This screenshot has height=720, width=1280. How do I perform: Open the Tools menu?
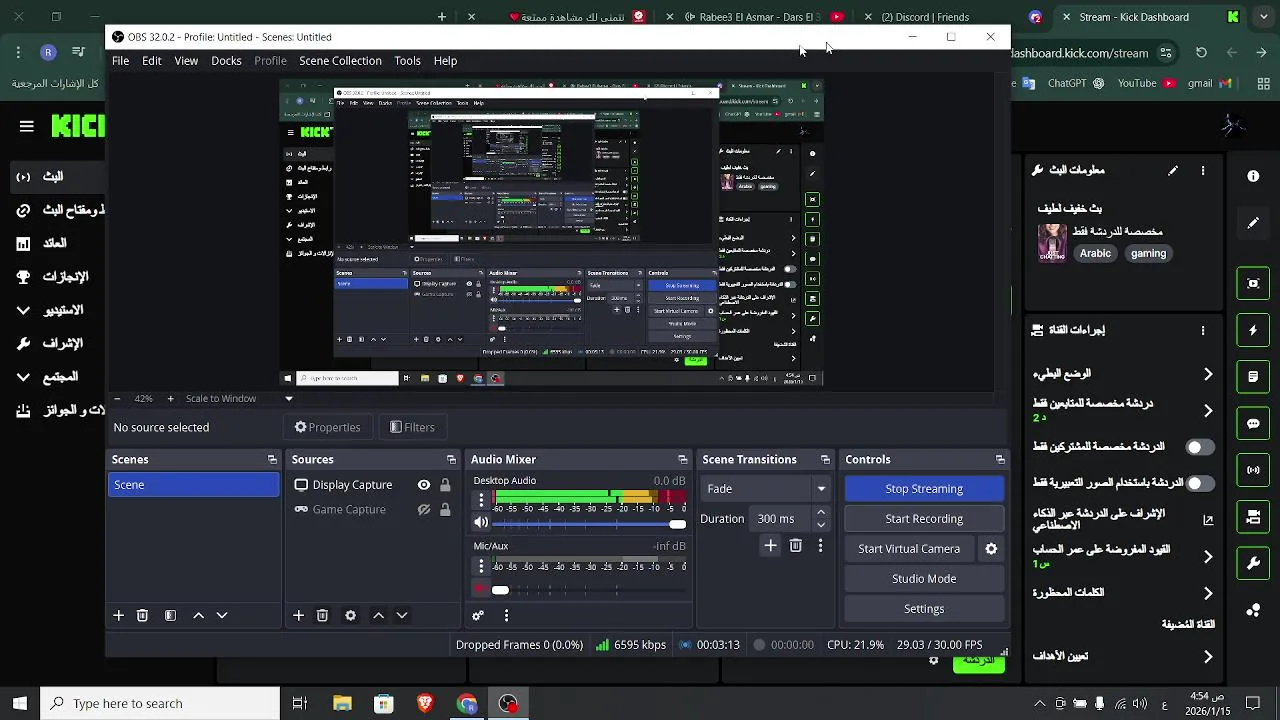[407, 60]
